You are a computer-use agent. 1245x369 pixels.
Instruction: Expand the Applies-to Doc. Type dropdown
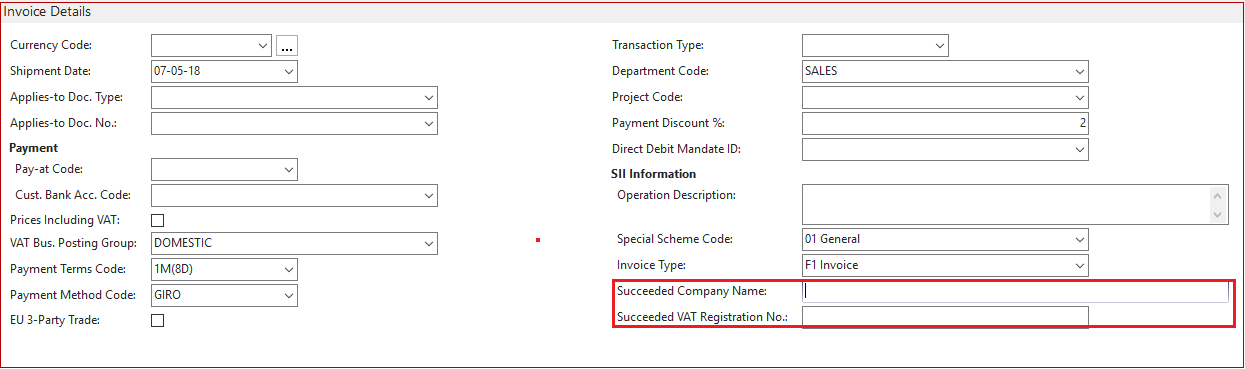tap(428, 98)
